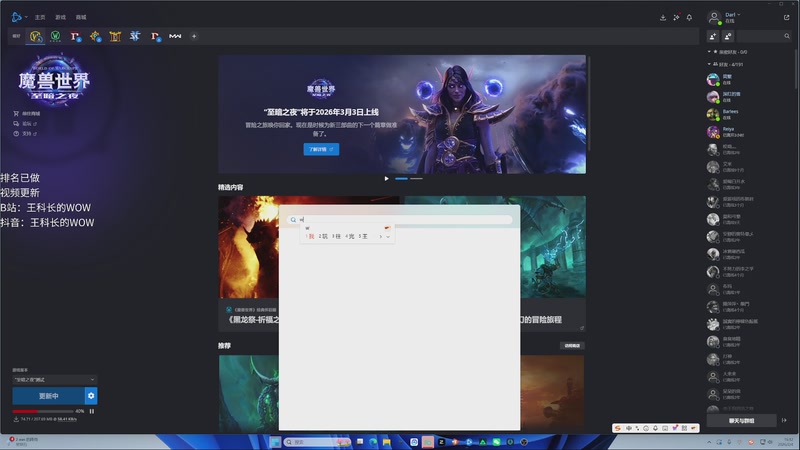Collapse the favorite friends group

pos(709,52)
